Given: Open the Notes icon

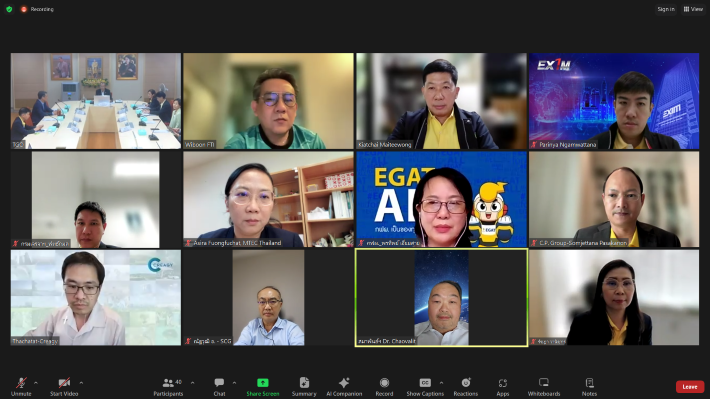Looking at the screenshot, I should click(589, 383).
